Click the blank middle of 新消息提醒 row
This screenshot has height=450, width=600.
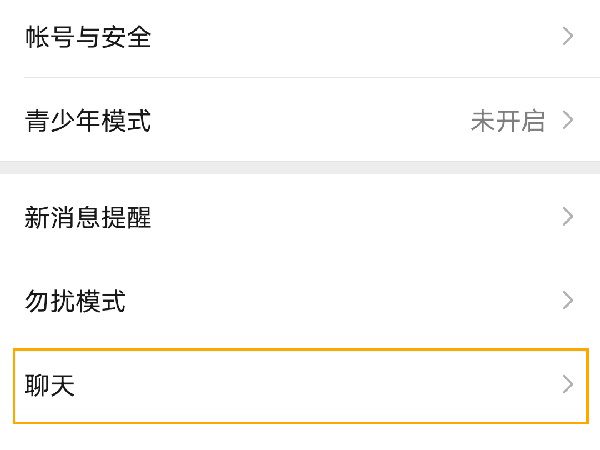point(350,217)
